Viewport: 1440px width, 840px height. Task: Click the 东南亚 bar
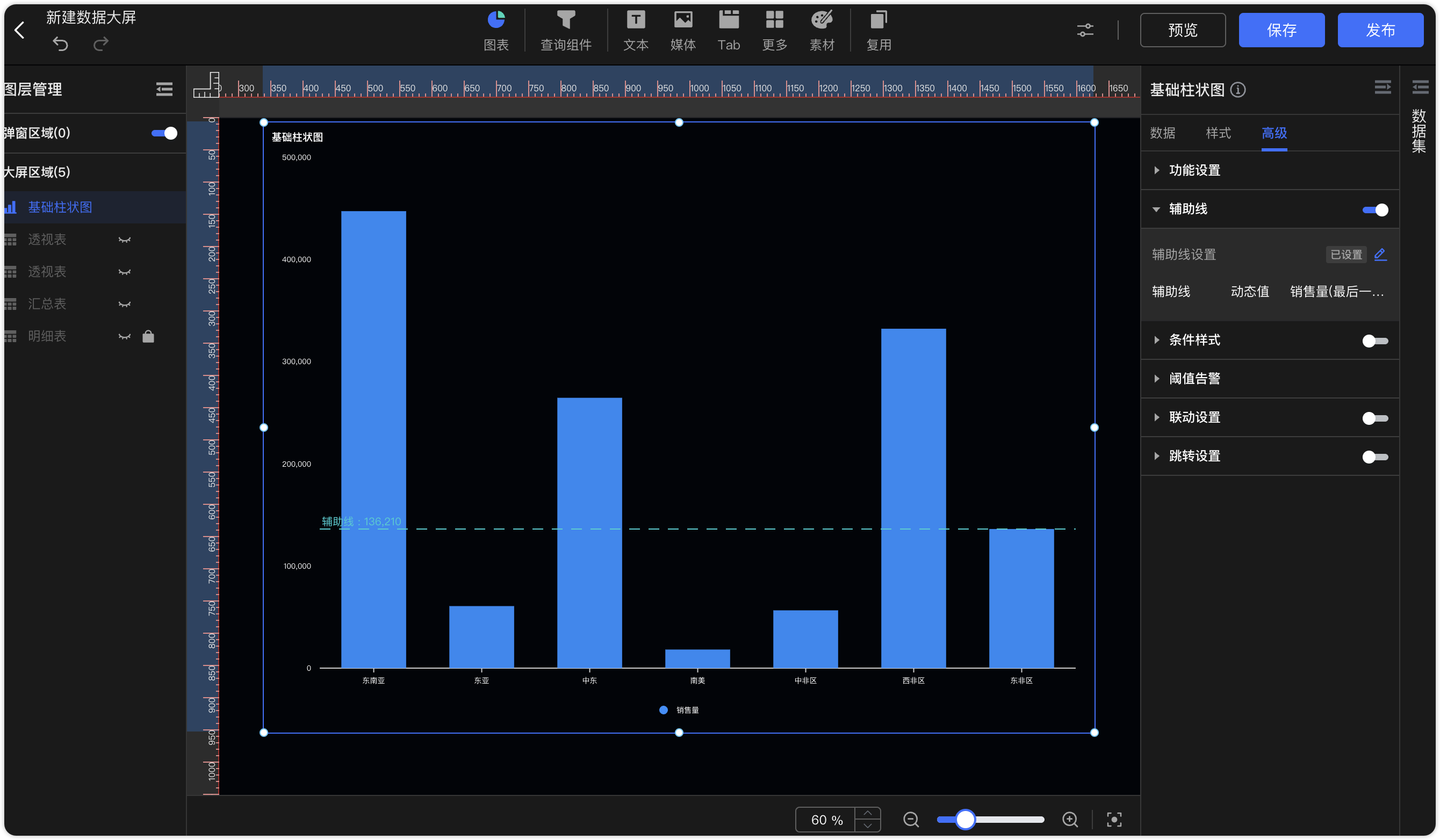click(x=374, y=439)
